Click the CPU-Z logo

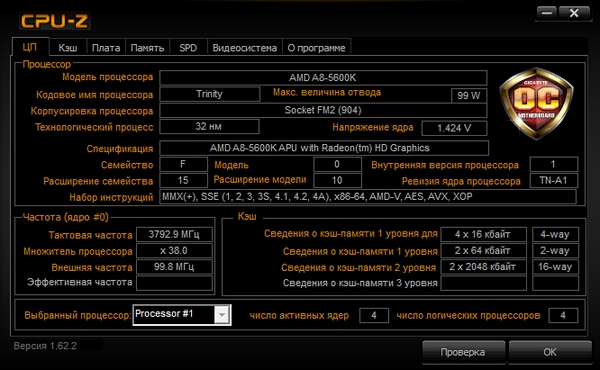point(55,21)
